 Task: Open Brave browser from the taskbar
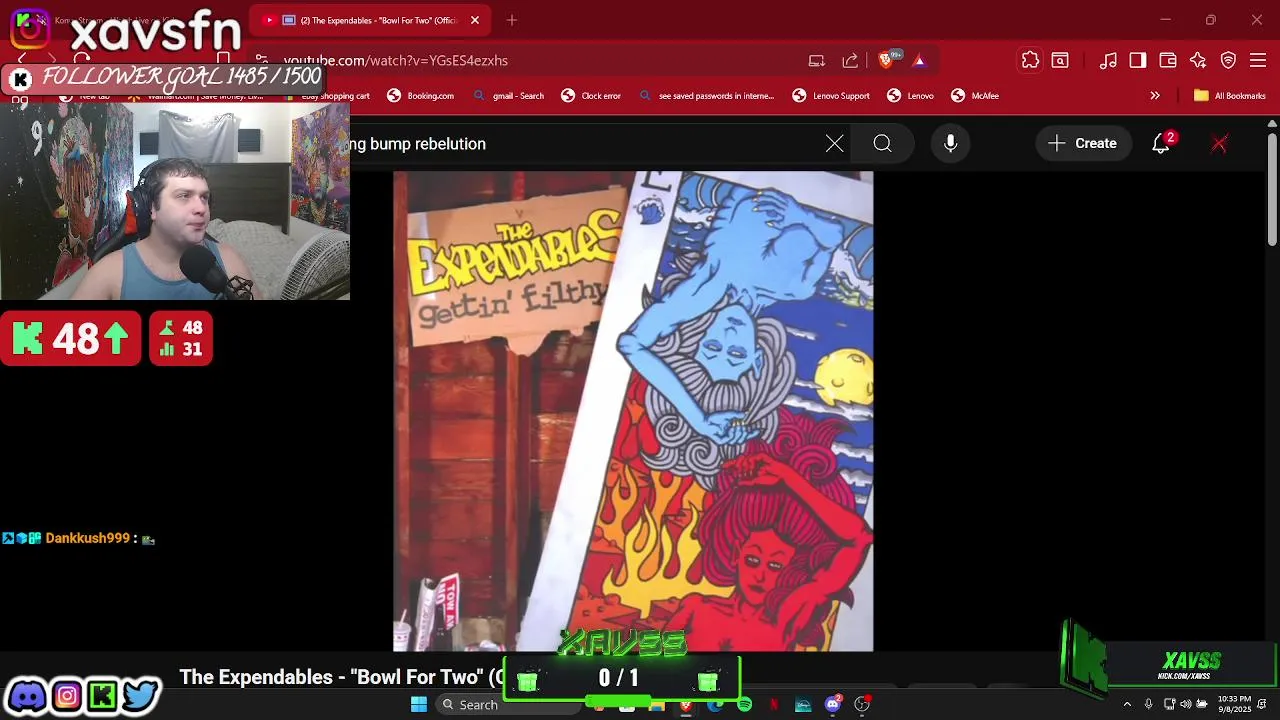coord(686,705)
